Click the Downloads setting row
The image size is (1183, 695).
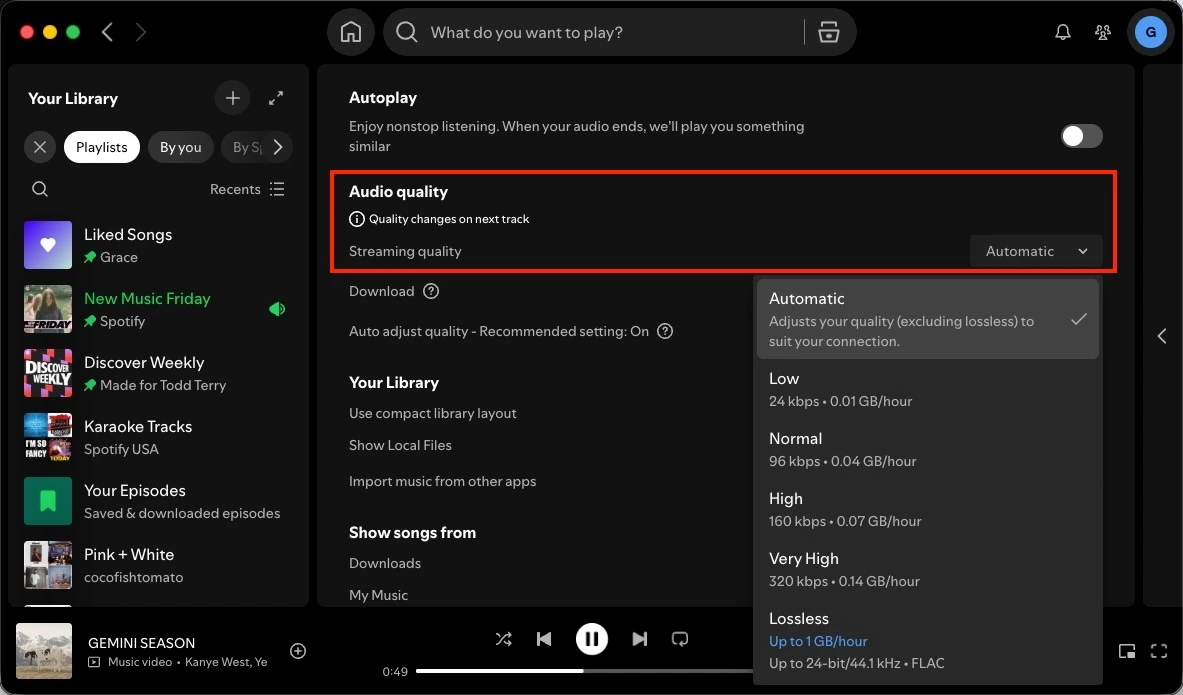coord(385,564)
